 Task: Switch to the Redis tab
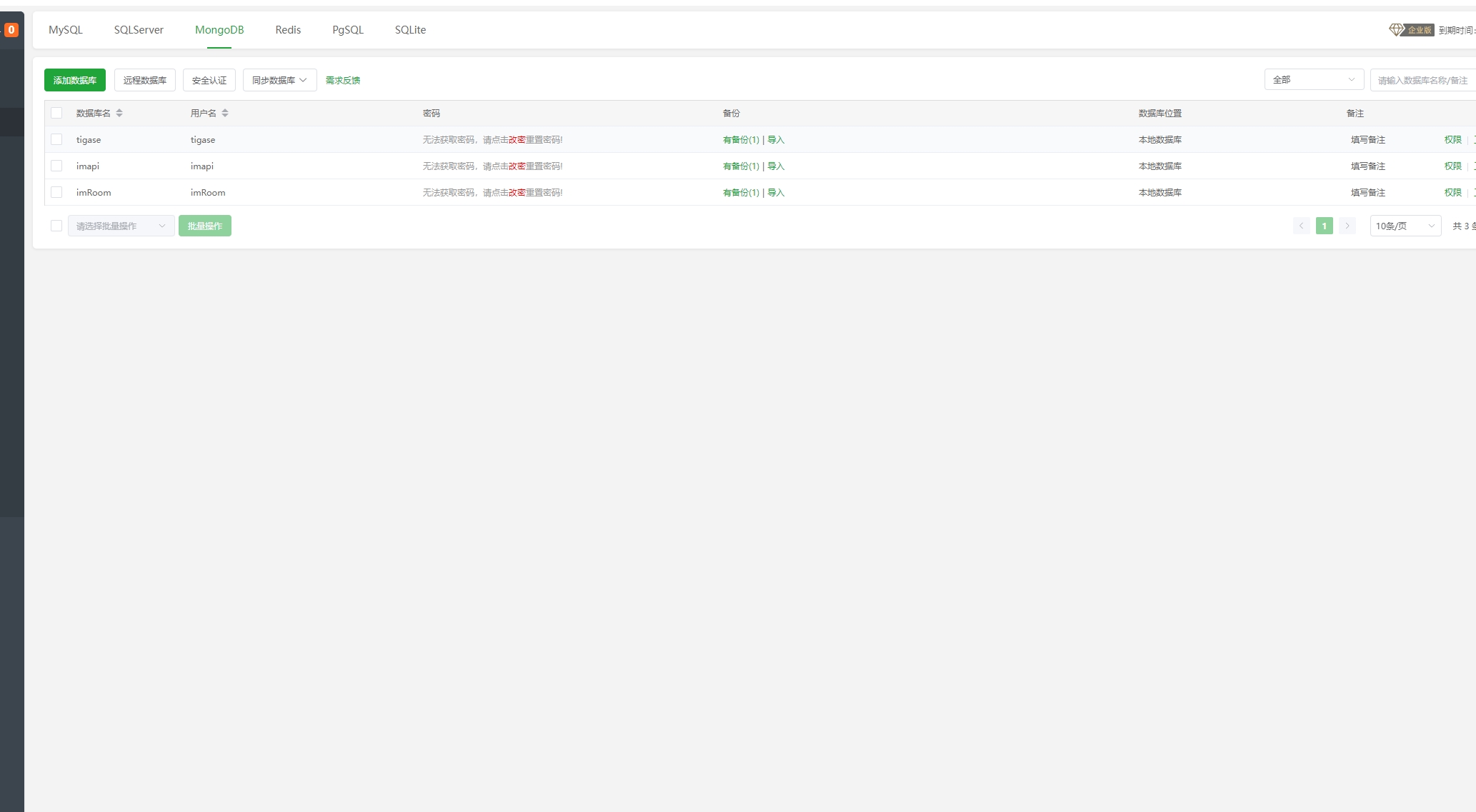288,30
